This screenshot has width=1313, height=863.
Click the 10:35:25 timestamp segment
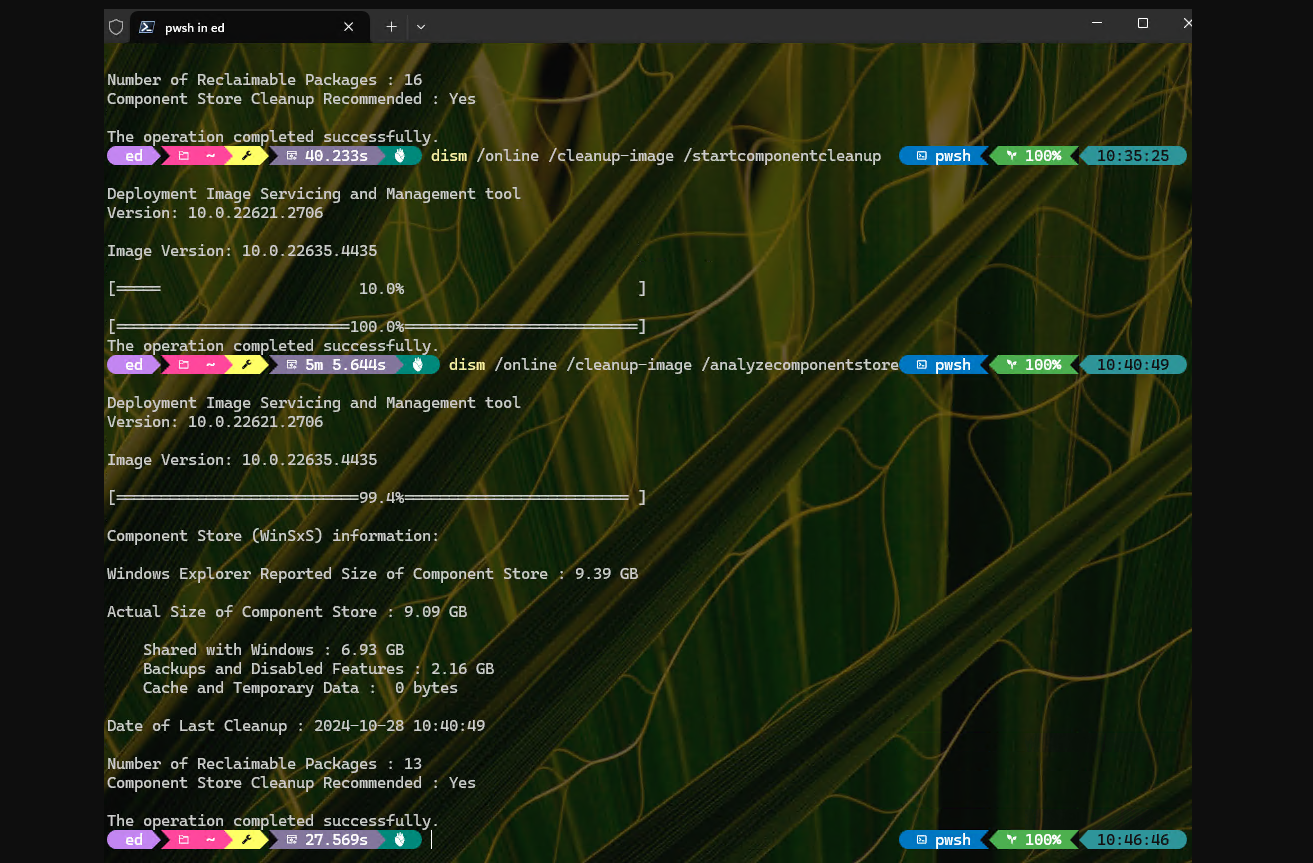pos(1134,155)
